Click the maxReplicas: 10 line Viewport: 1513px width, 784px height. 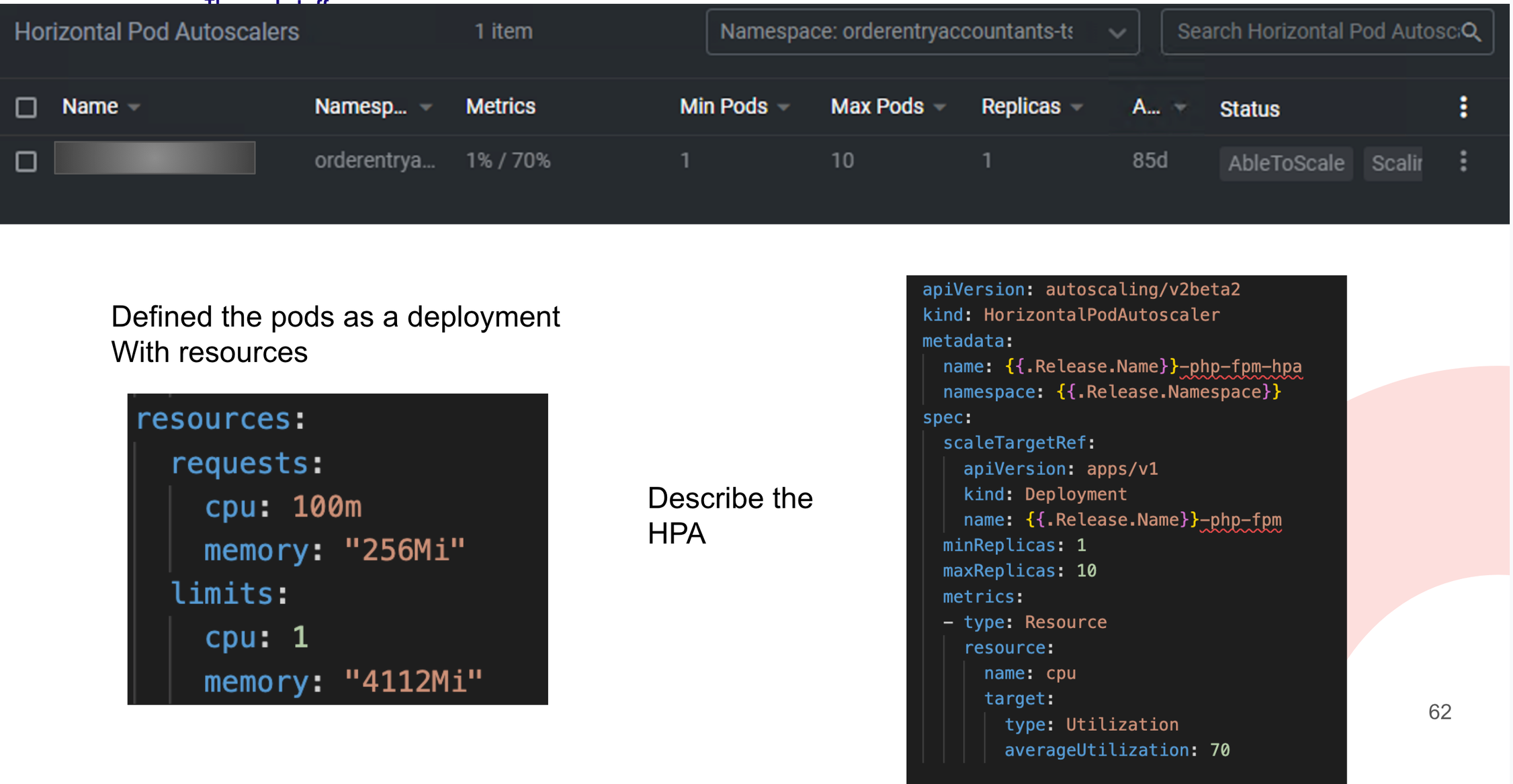click(x=1019, y=570)
